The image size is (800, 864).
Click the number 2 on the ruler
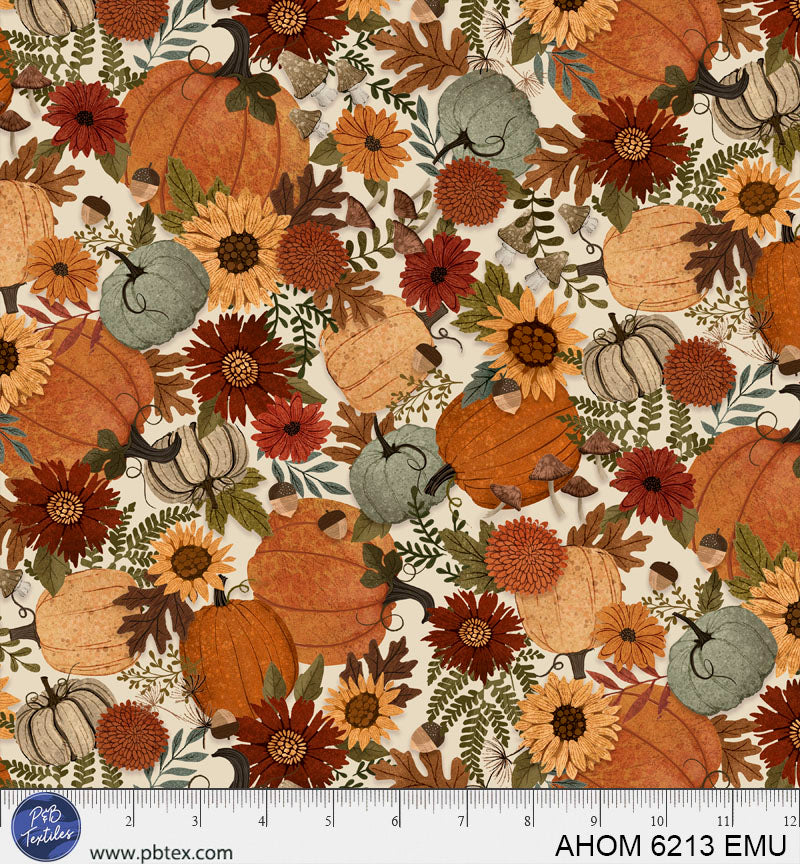[128, 821]
